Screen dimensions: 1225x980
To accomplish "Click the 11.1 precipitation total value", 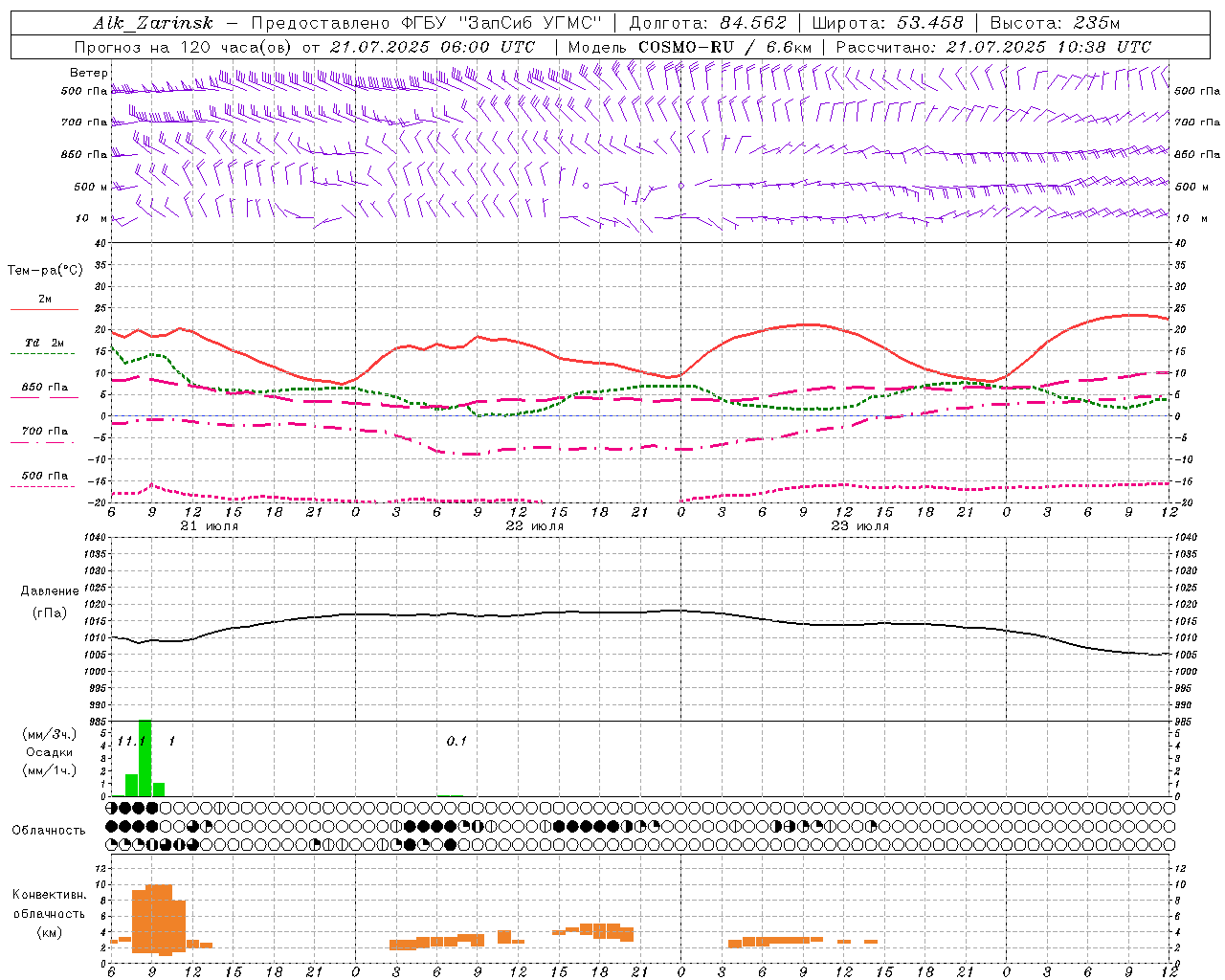I will (131, 742).
